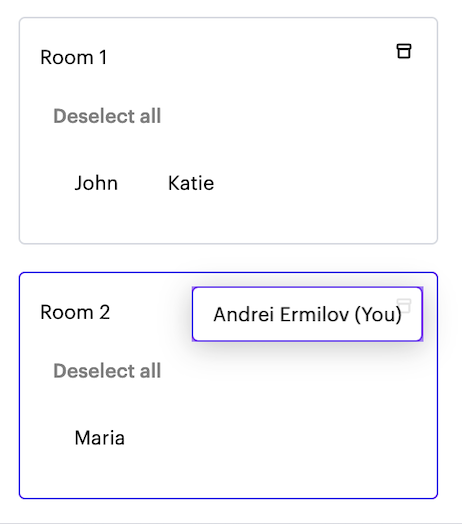
Task: Open the Room 2 archive icon behind the chip
Action: pyautogui.click(x=403, y=306)
